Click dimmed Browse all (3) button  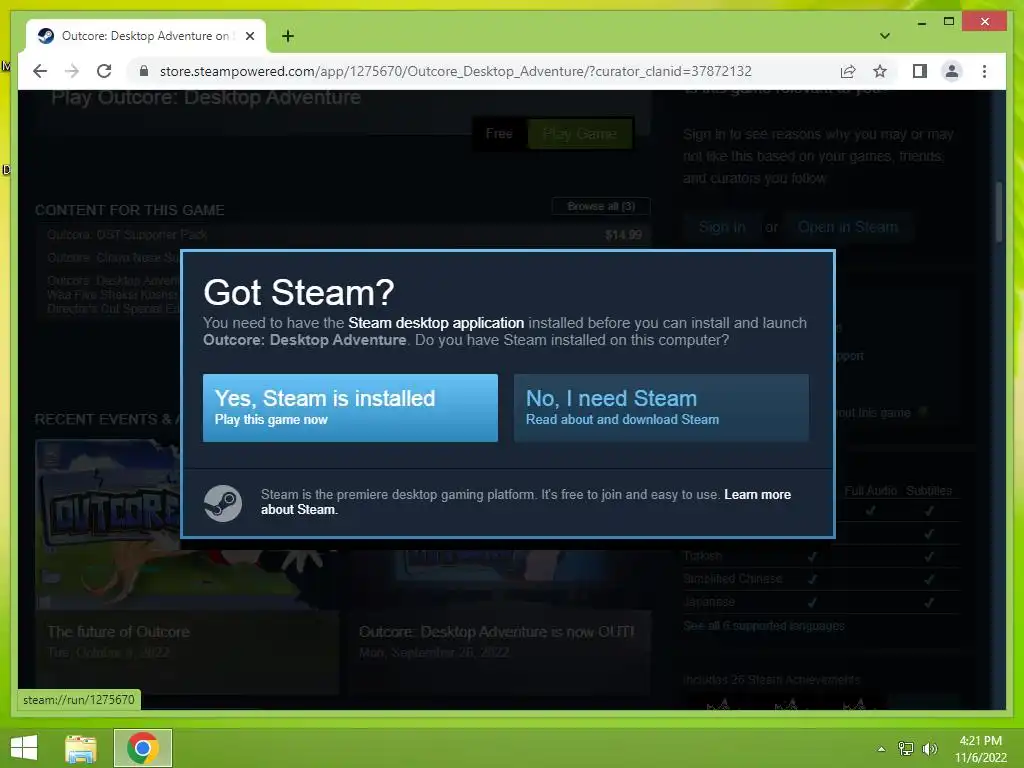[x=601, y=206]
